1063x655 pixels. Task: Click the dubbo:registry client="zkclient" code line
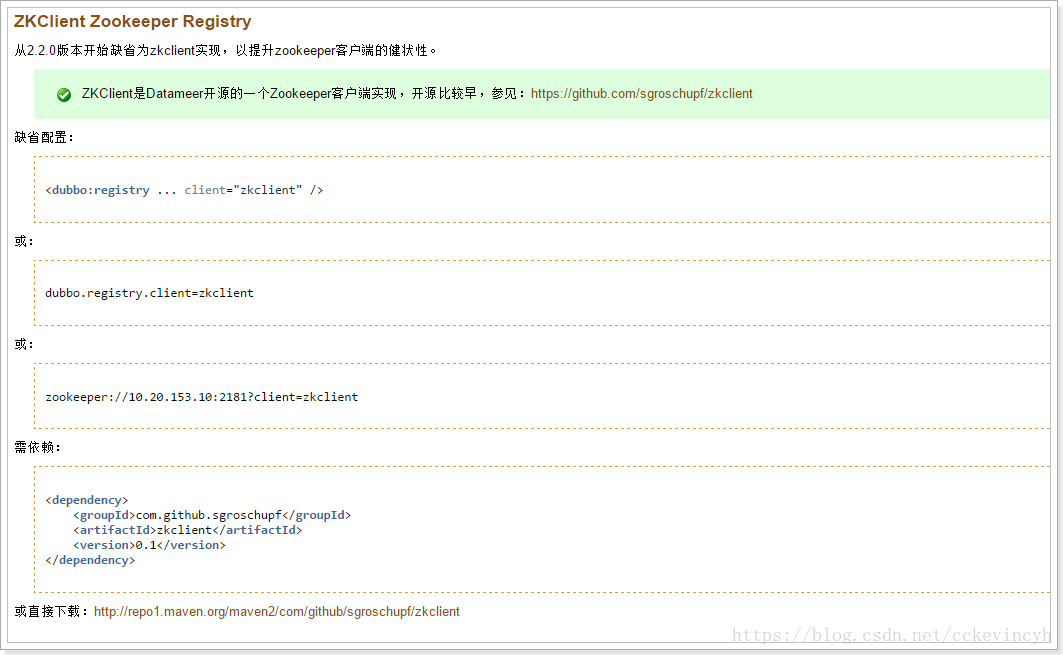[184, 190]
